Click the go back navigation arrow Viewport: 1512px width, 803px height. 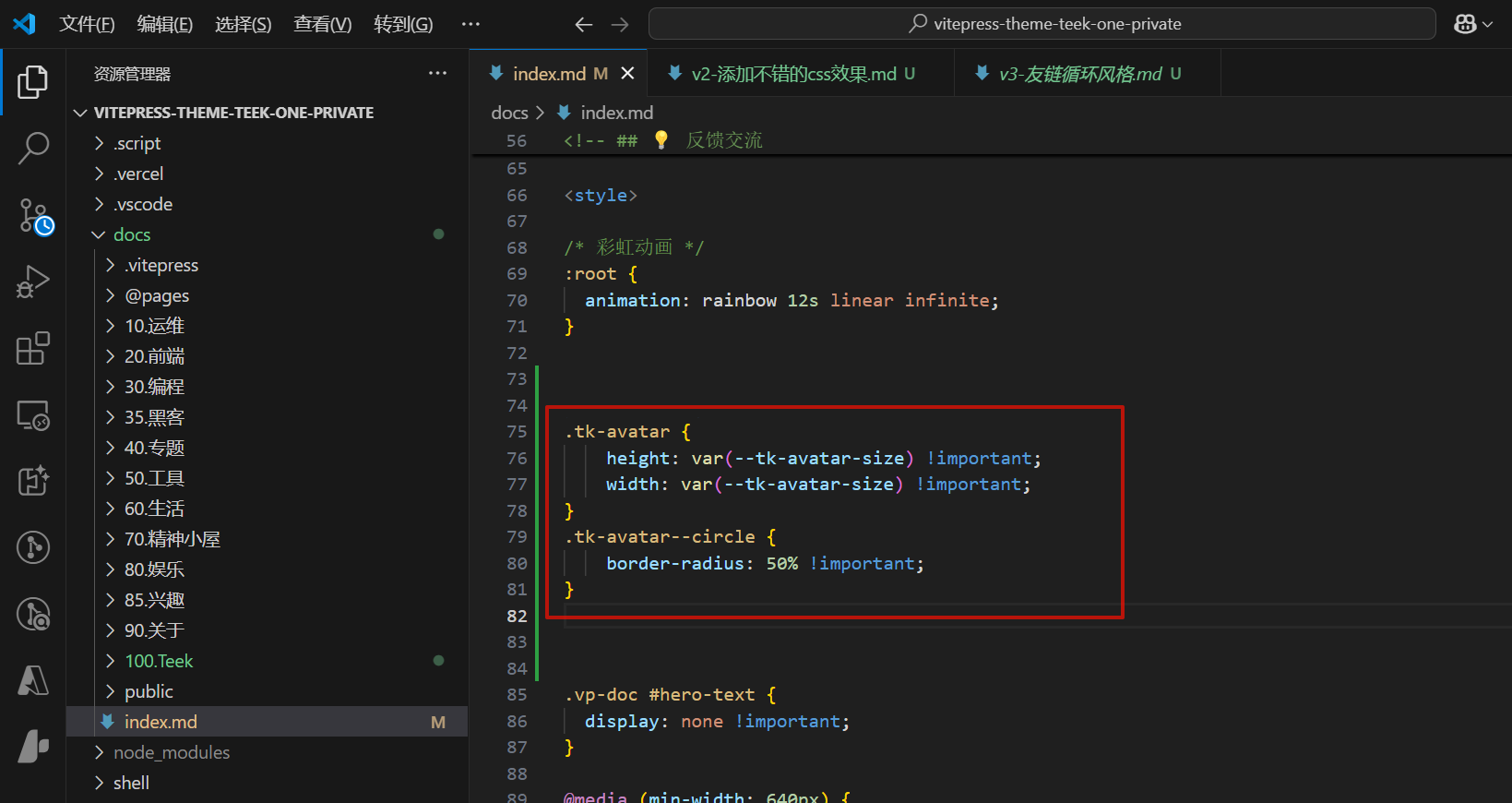tap(583, 24)
